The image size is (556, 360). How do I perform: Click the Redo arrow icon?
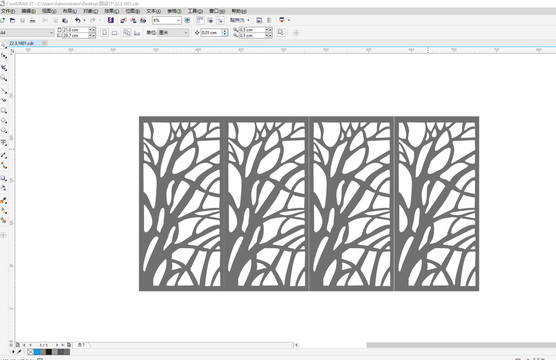point(93,21)
